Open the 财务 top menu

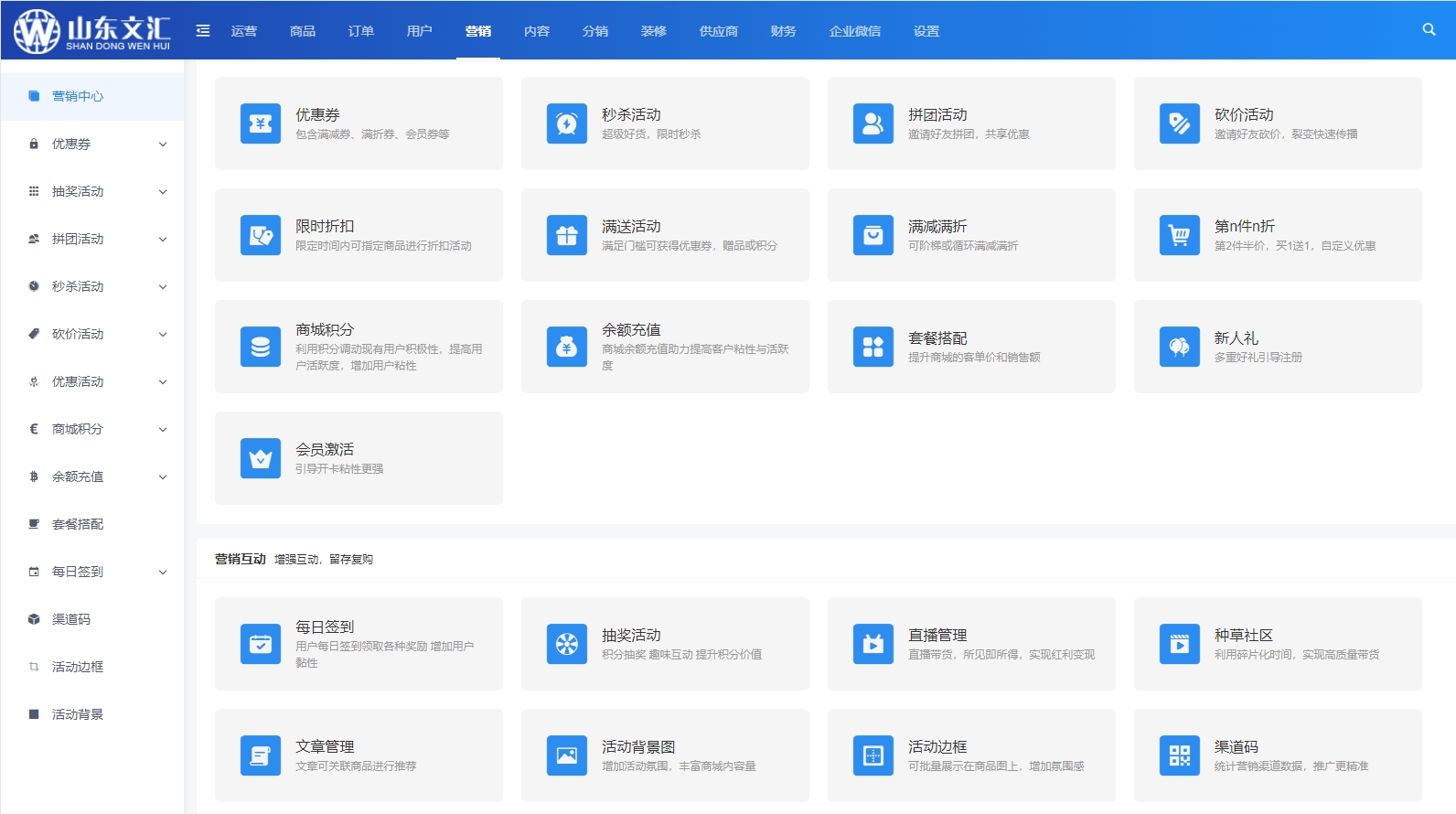(x=784, y=31)
